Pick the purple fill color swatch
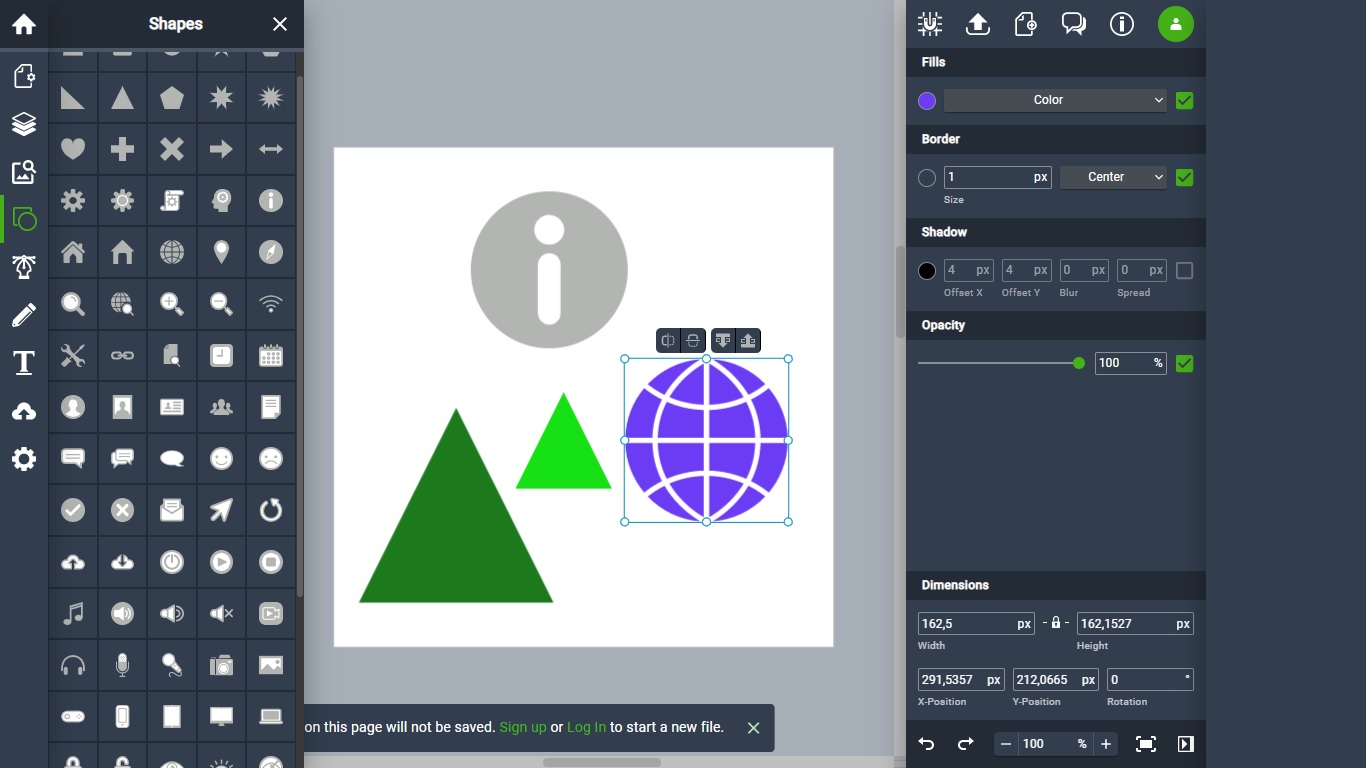The image size is (1366, 768). (927, 101)
